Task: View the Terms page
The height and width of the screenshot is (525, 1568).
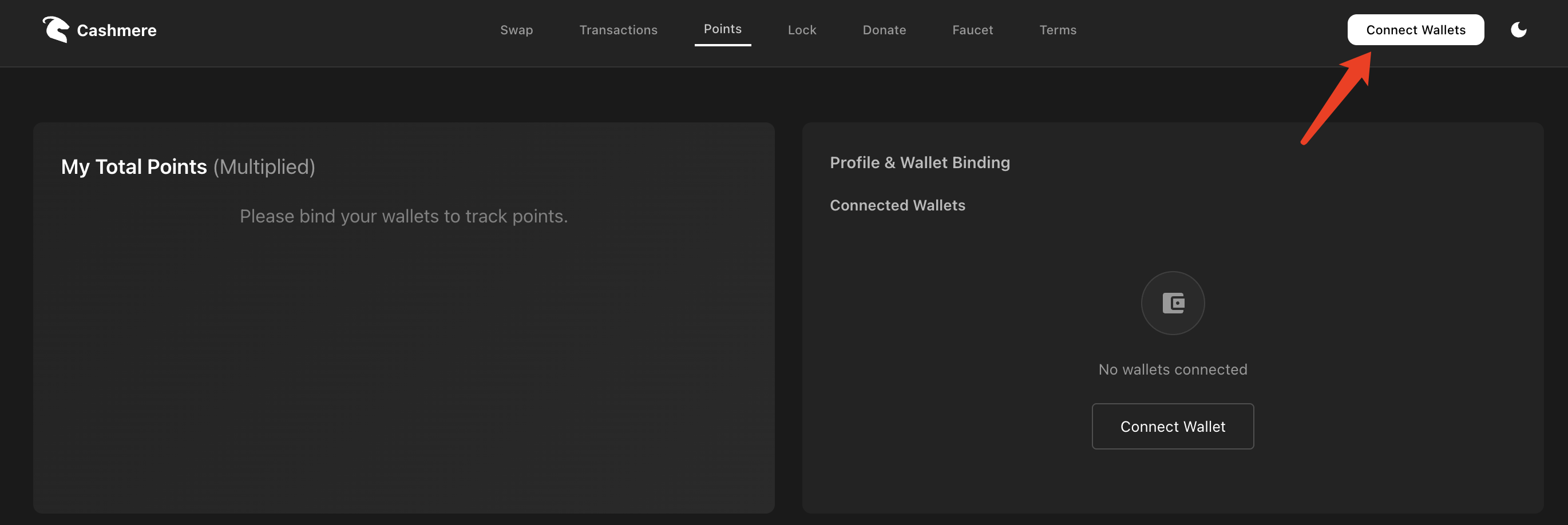Action: pos(1058,30)
